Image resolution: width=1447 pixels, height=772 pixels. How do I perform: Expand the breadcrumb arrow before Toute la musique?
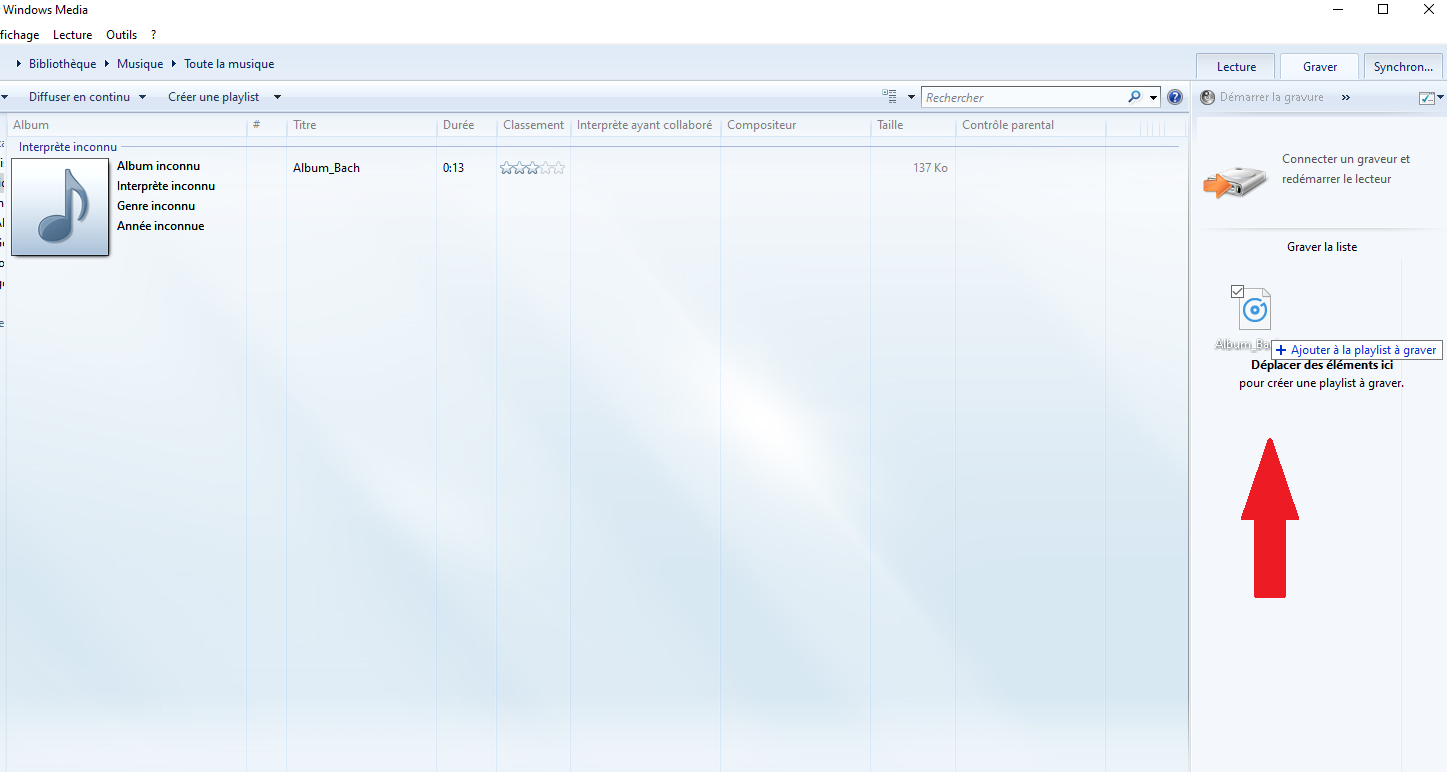[174, 64]
